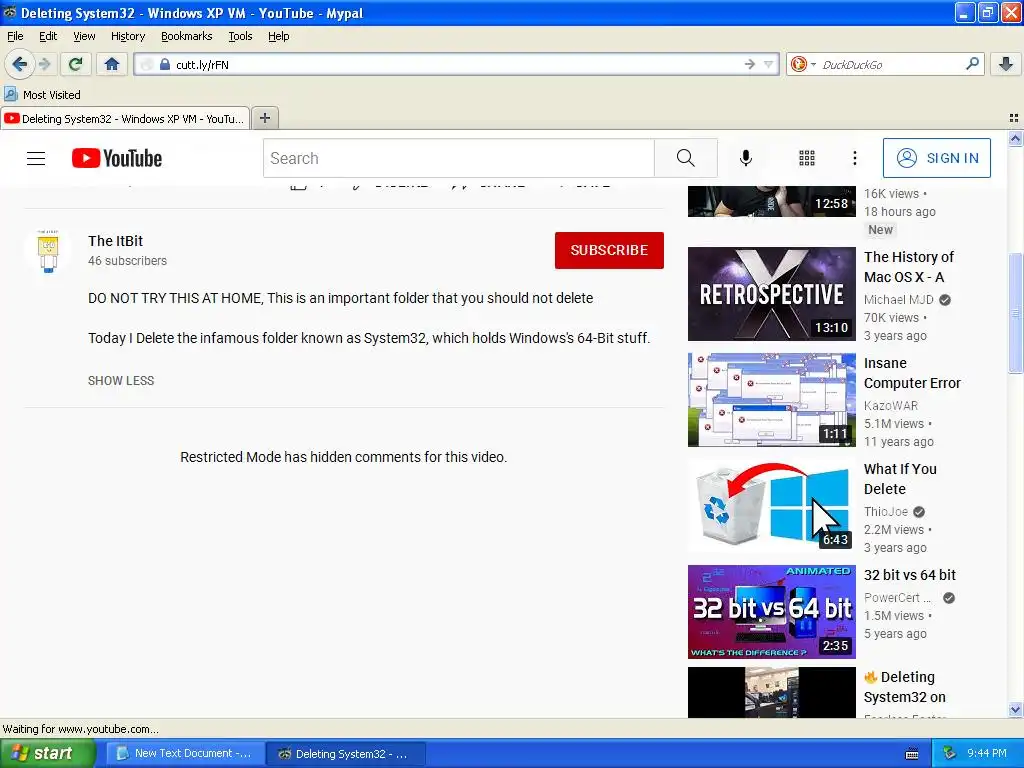The width and height of the screenshot is (1024, 768).
Task: Open the downloads arrow button
Action: 1006,64
